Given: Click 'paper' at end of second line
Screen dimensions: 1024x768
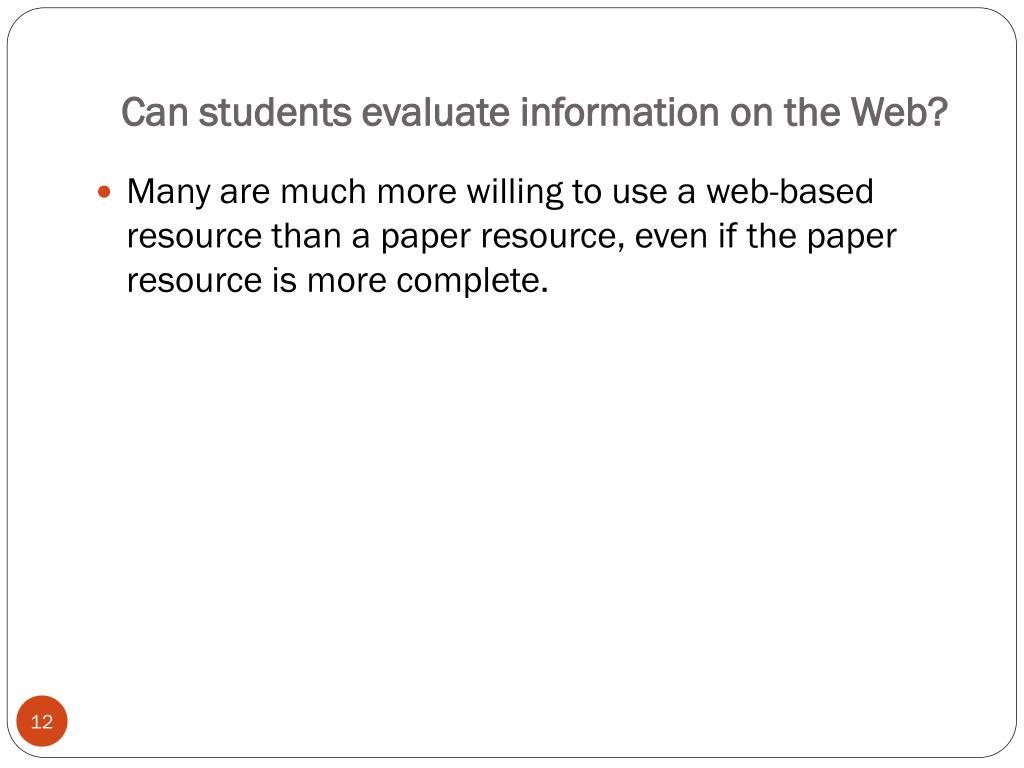Looking at the screenshot, I should [852, 238].
